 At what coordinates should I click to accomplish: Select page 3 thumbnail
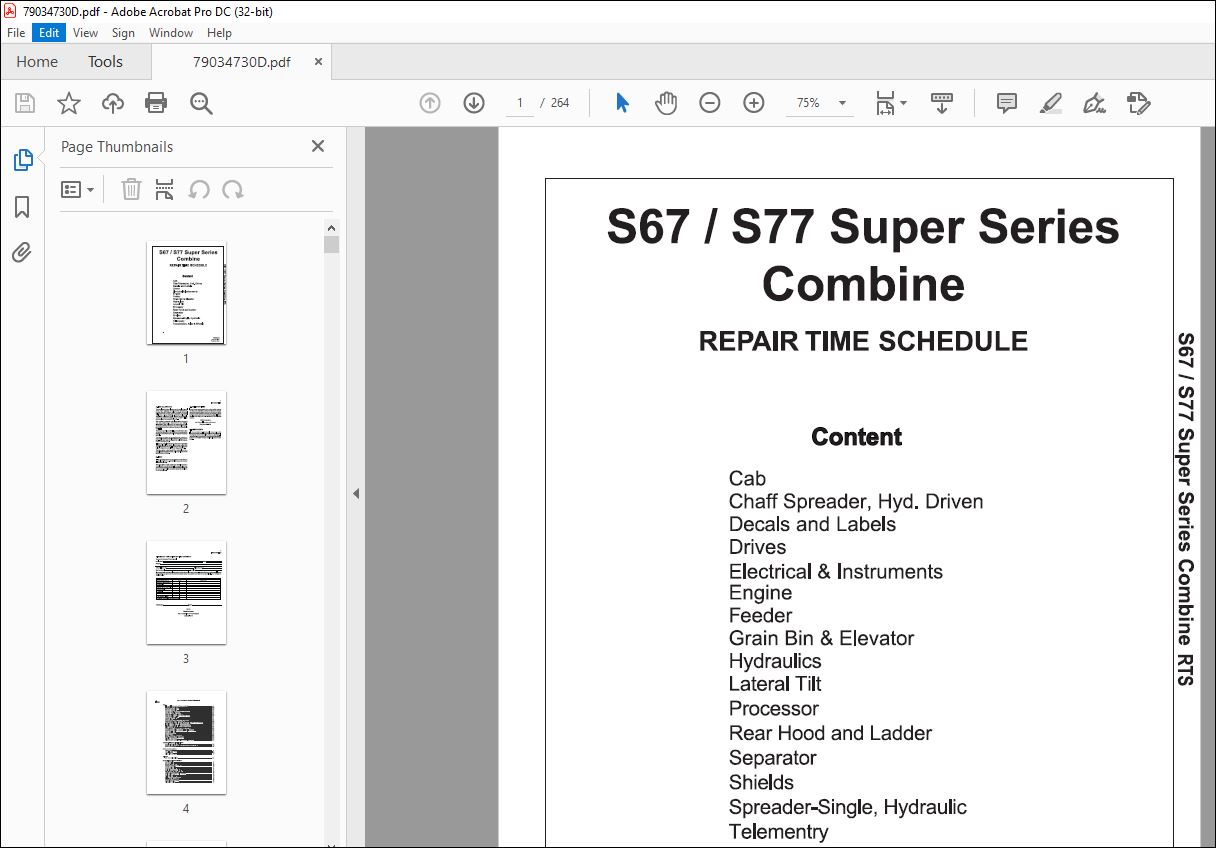tap(186, 593)
